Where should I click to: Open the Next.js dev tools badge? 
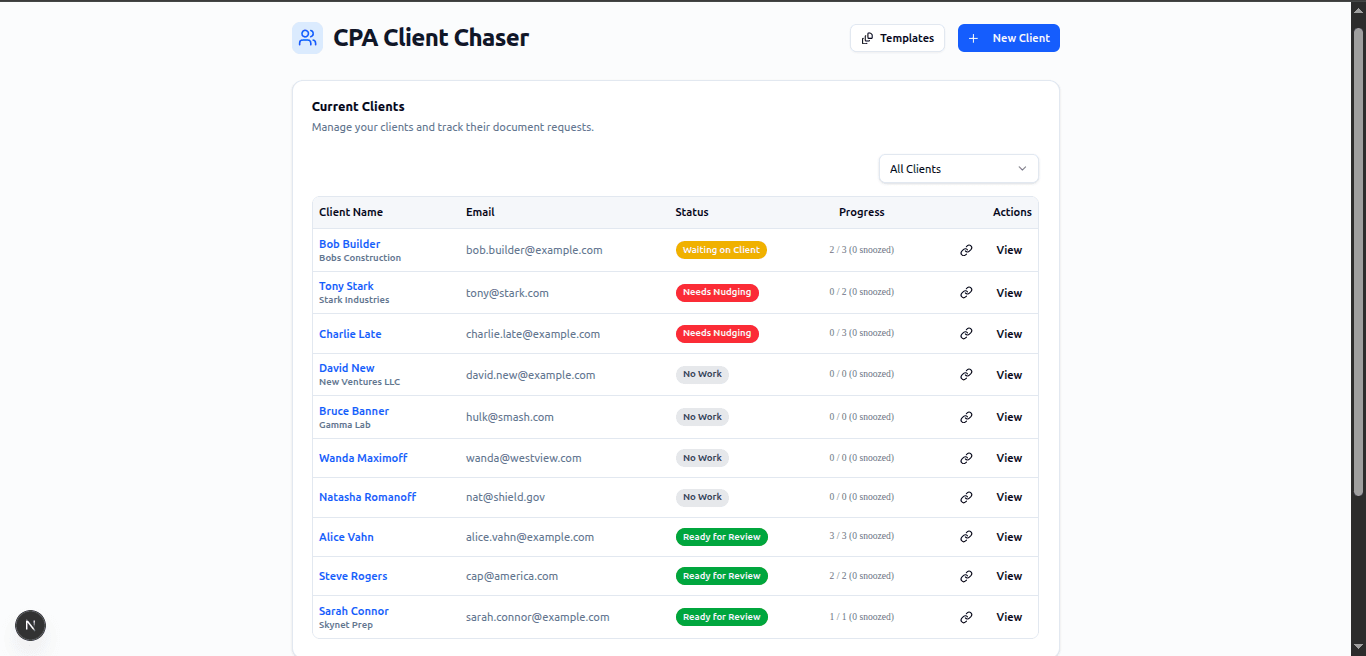click(x=30, y=626)
